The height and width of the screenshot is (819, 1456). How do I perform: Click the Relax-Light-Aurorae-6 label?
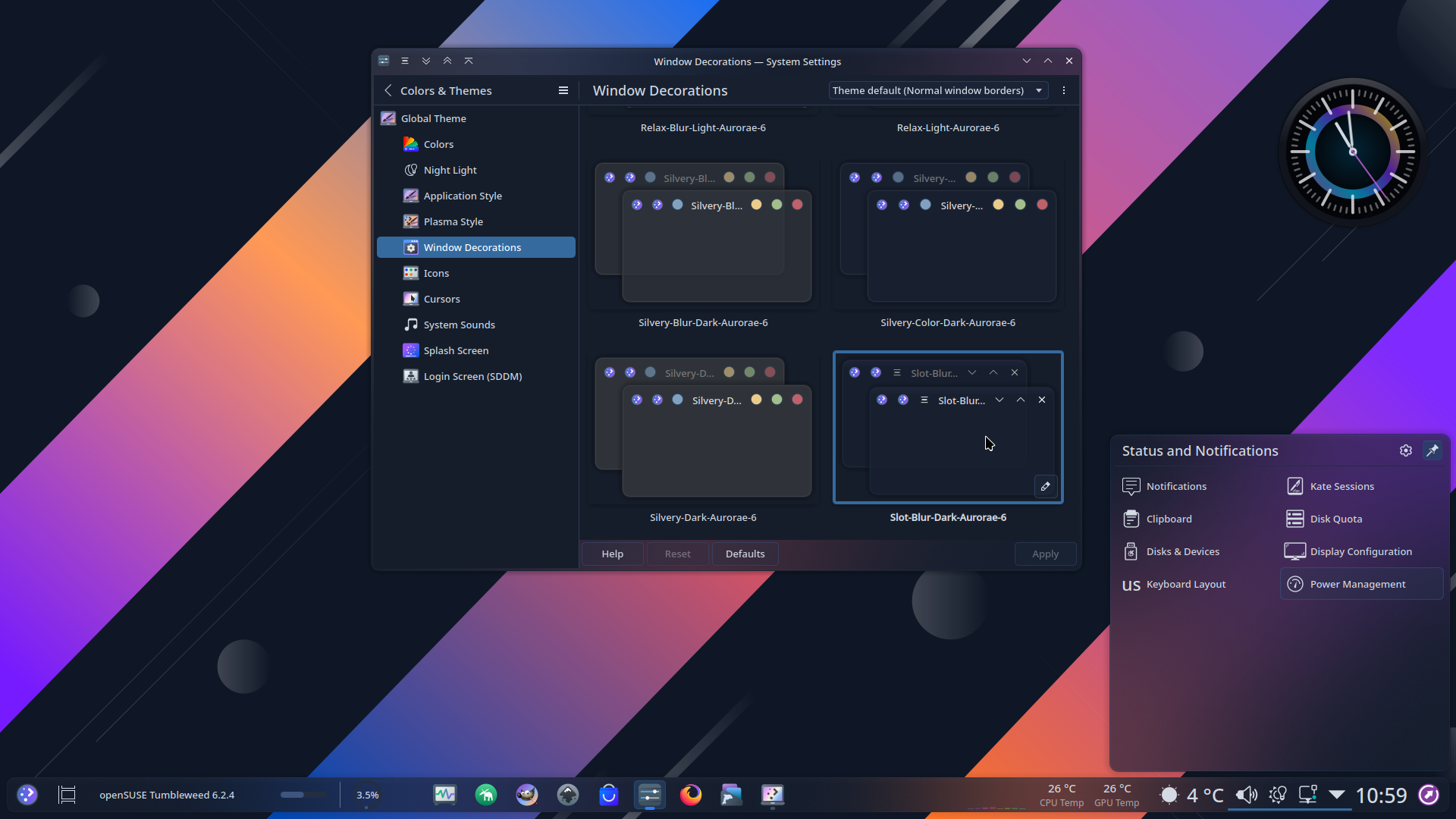pos(948,127)
